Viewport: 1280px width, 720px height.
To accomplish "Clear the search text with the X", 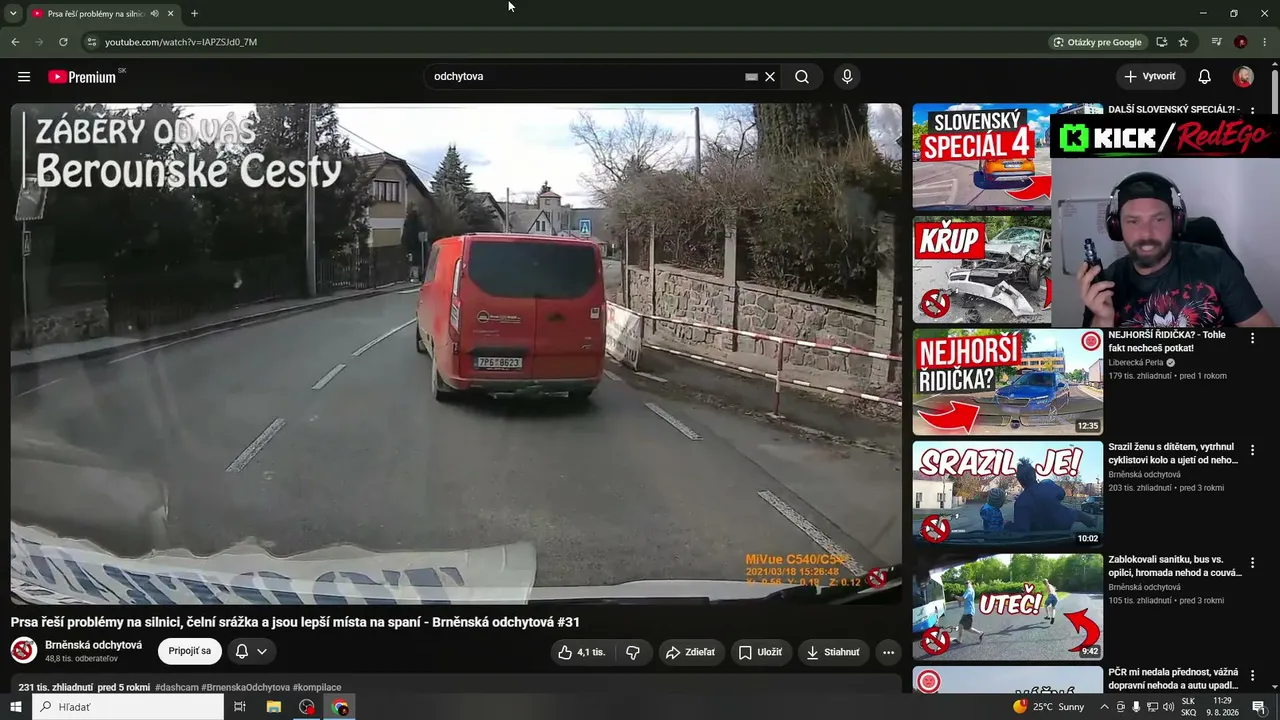I will (770, 77).
